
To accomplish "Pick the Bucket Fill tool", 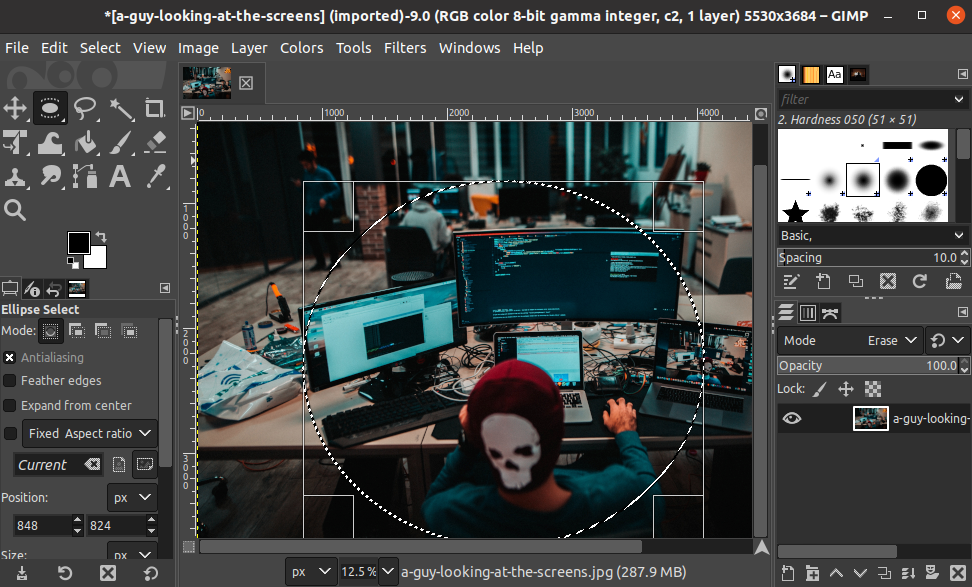I will tap(85, 143).
